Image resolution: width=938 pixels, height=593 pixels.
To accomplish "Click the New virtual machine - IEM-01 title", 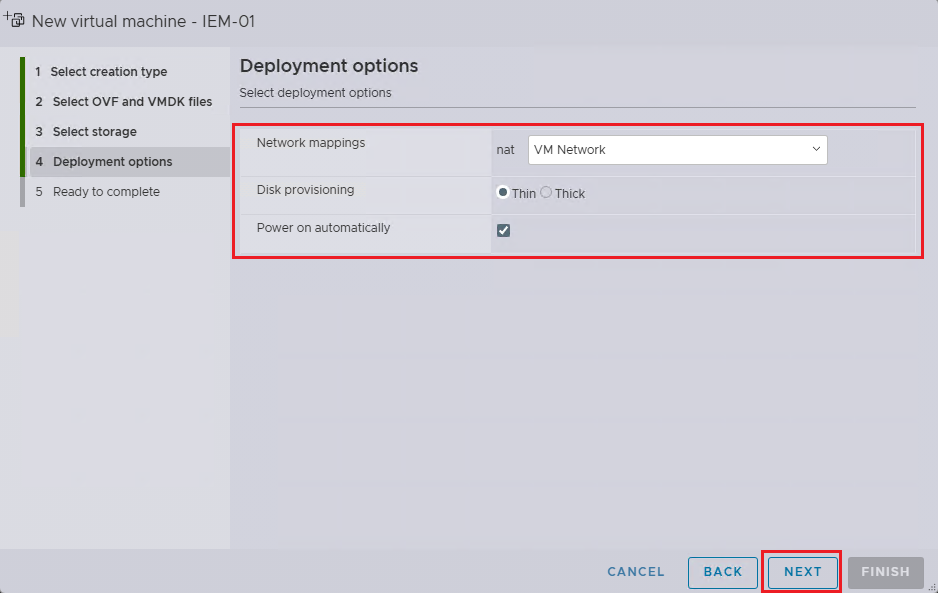I will click(x=143, y=21).
